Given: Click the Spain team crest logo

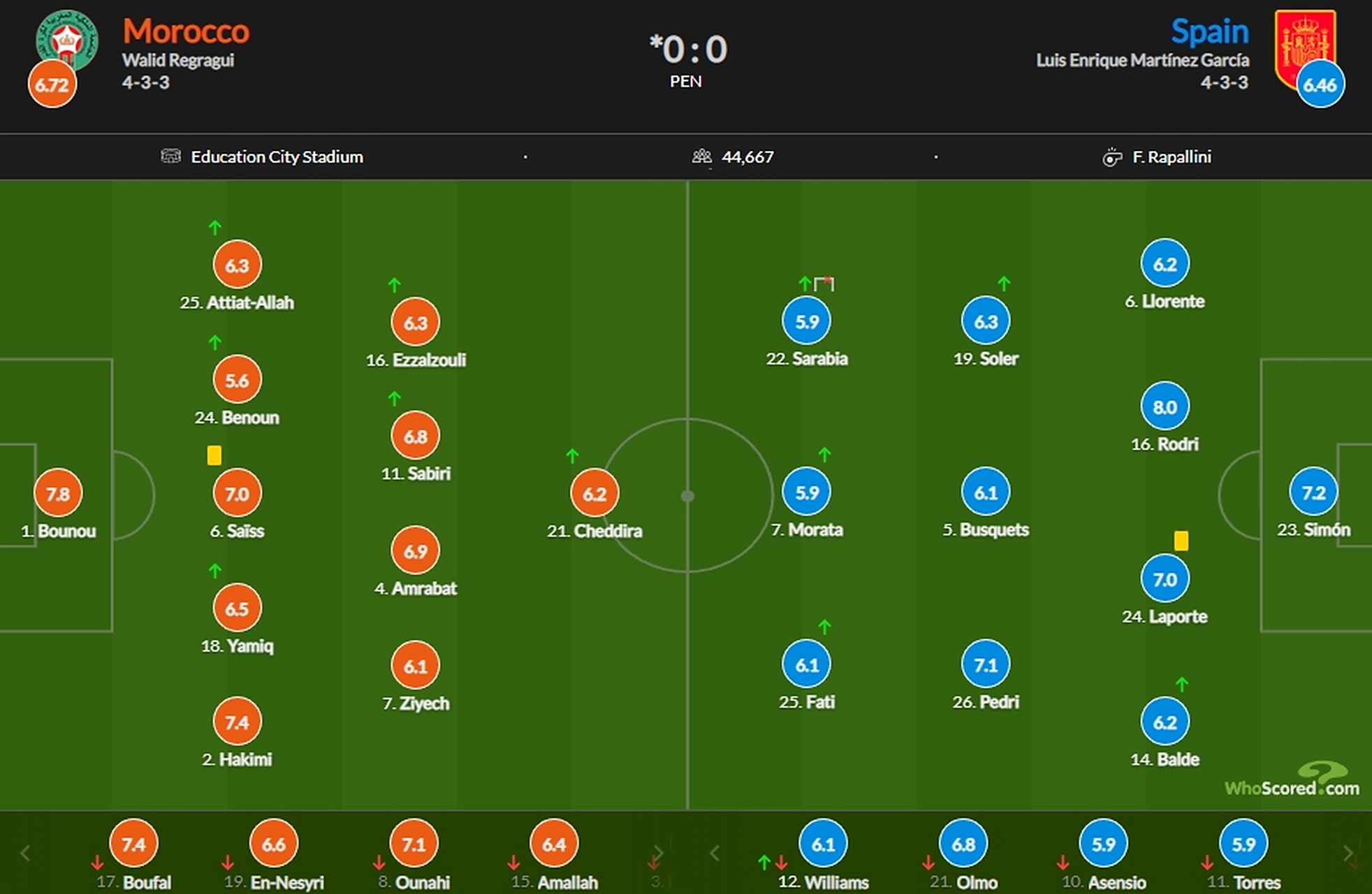Looking at the screenshot, I should pos(1305,45).
